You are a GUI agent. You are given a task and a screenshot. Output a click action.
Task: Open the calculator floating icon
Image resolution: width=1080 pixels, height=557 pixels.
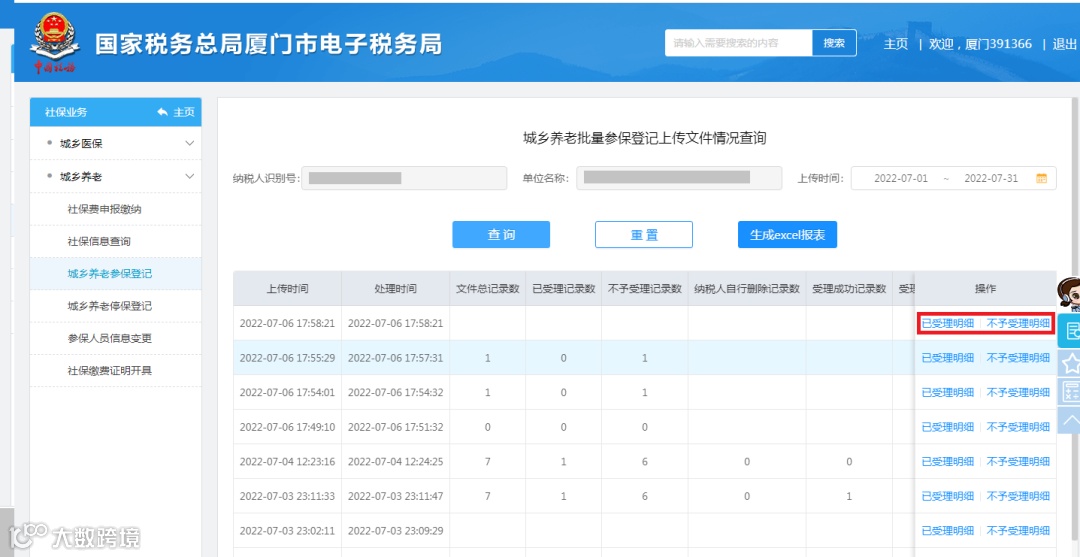1071,391
